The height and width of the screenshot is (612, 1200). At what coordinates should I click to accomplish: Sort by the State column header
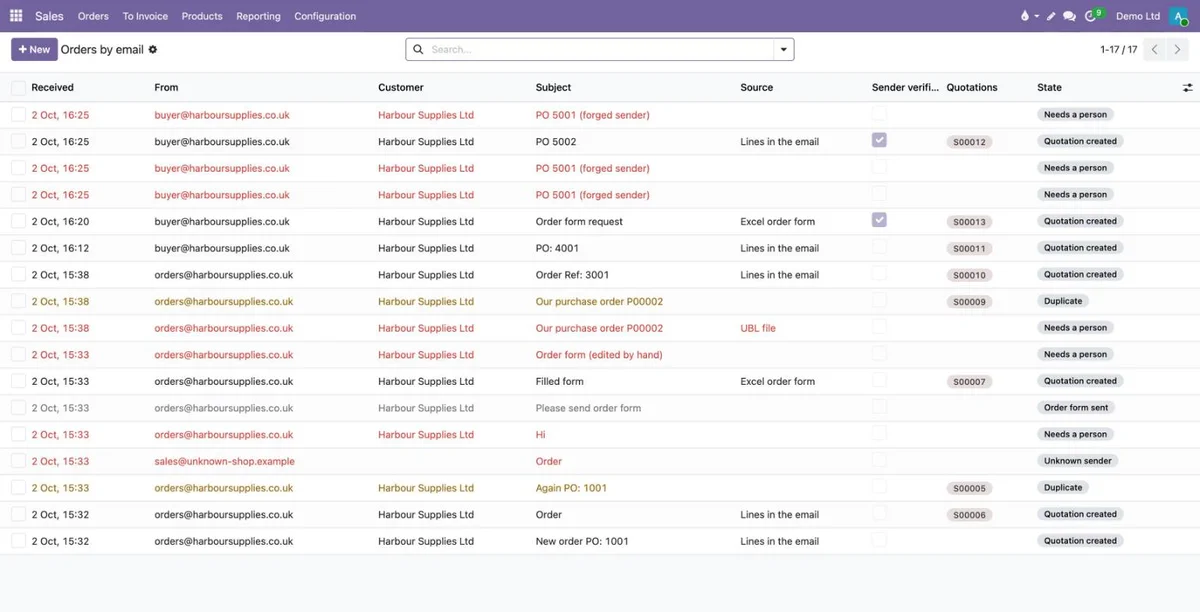tap(1049, 88)
